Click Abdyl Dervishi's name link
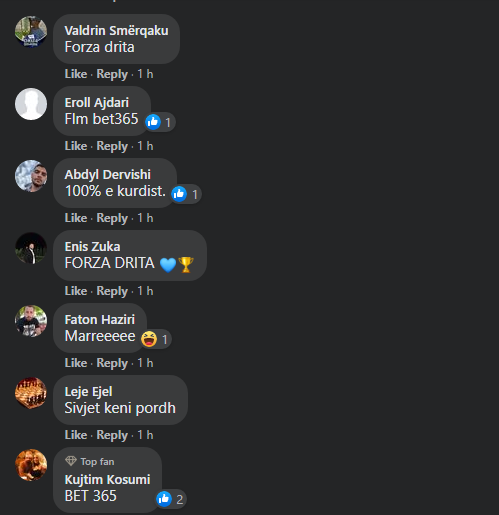This screenshot has width=499, height=515. click(x=108, y=175)
